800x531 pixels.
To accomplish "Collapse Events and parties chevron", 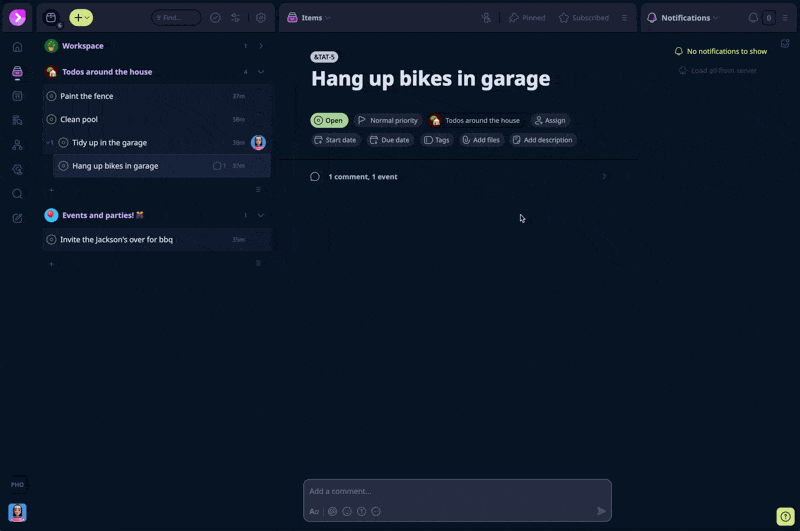I will [x=261, y=215].
